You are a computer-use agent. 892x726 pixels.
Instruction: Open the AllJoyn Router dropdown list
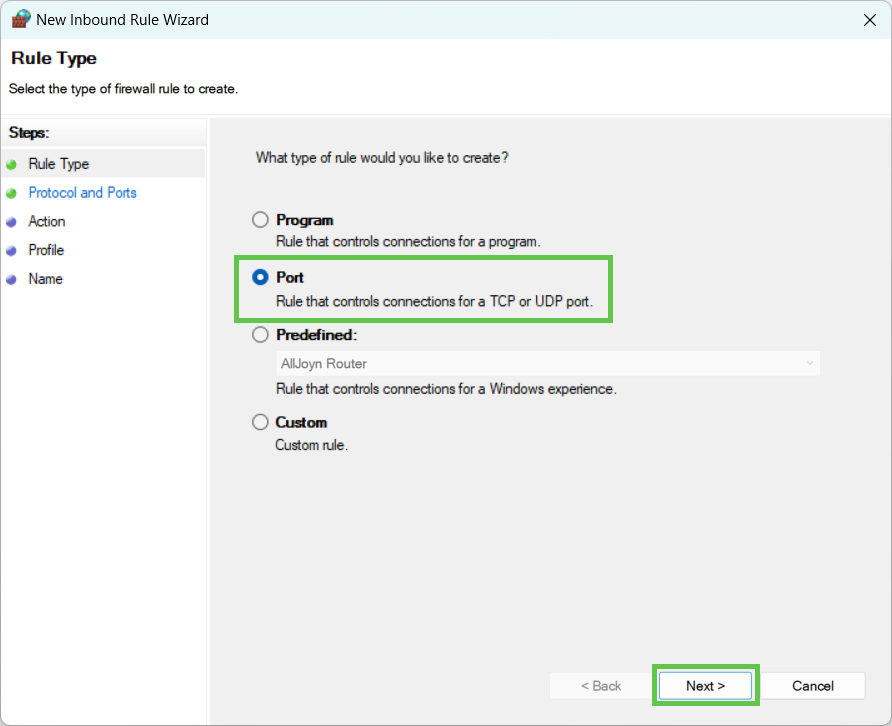click(x=548, y=364)
